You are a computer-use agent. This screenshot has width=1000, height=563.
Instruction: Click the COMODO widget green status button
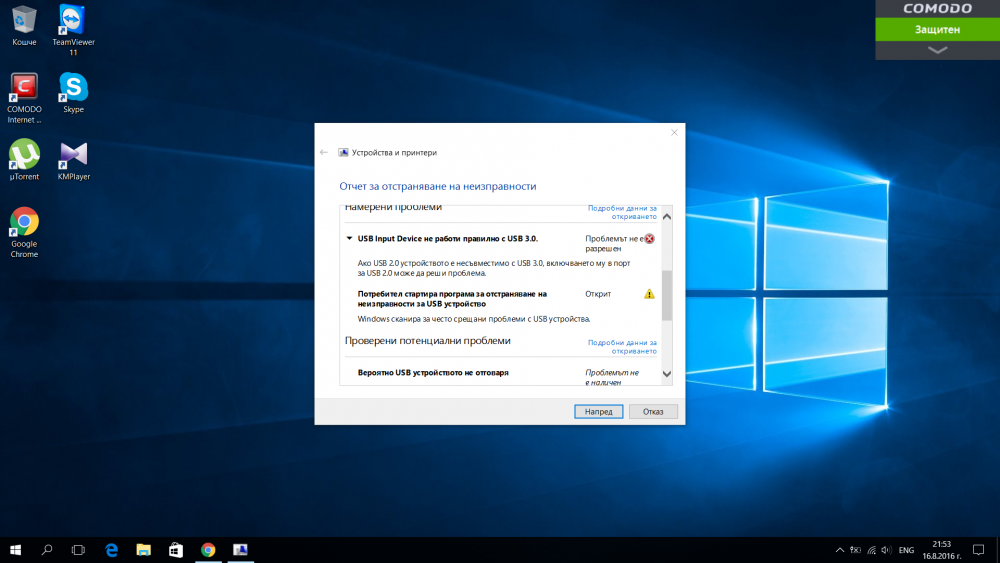tap(938, 29)
